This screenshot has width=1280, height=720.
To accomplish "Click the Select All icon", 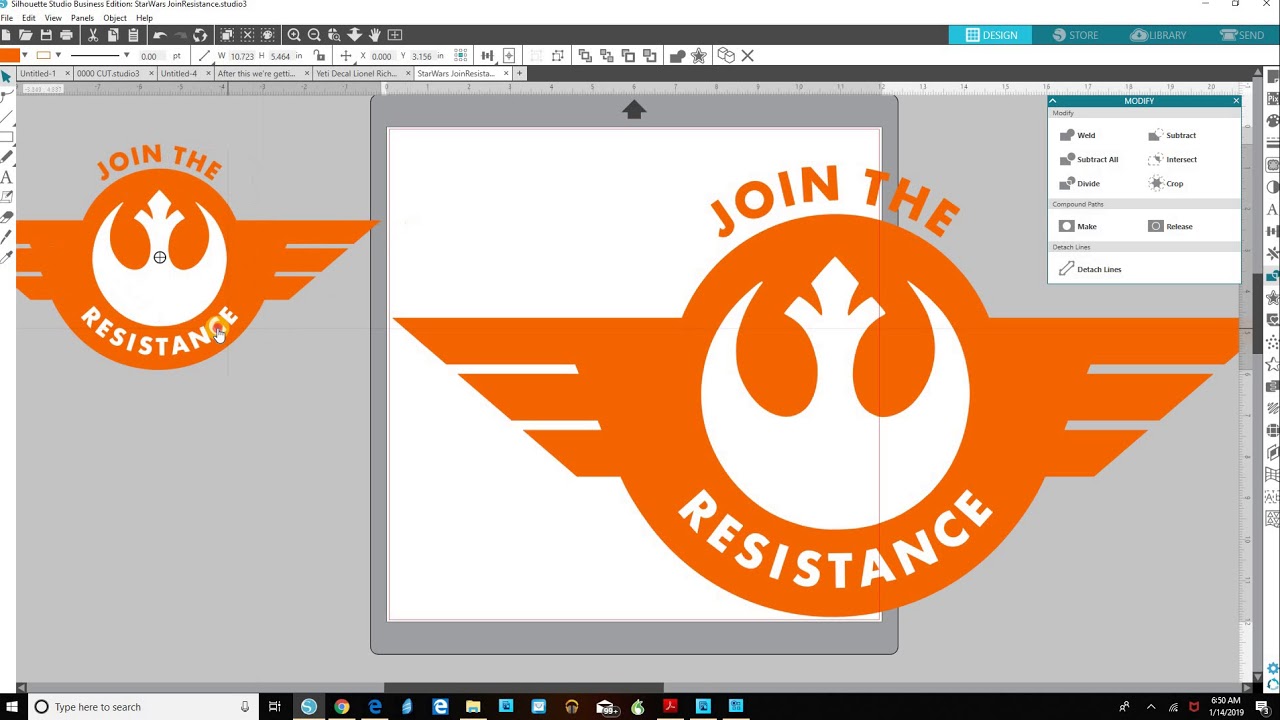I will [227, 35].
